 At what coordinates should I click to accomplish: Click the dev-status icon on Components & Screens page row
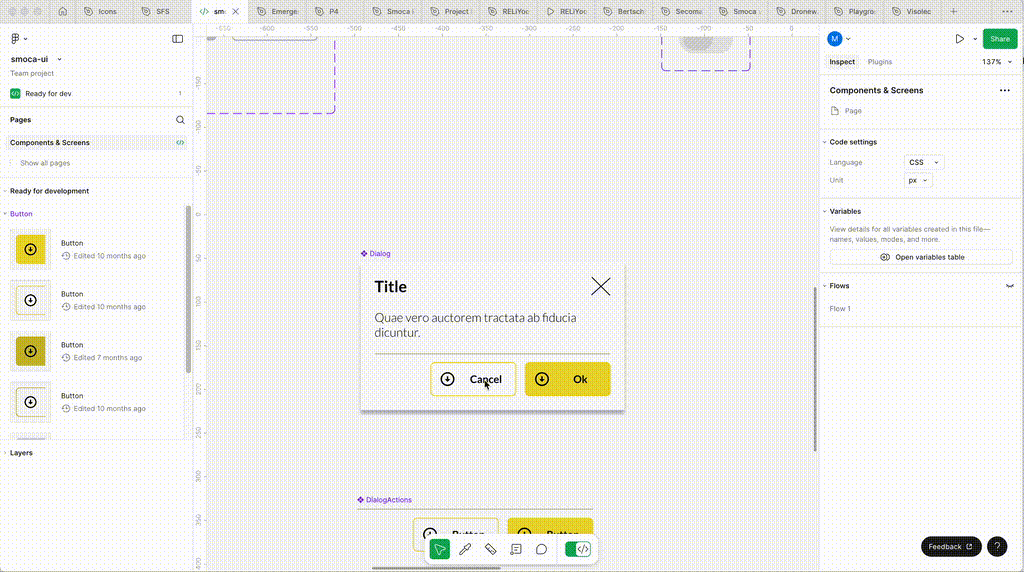(180, 142)
